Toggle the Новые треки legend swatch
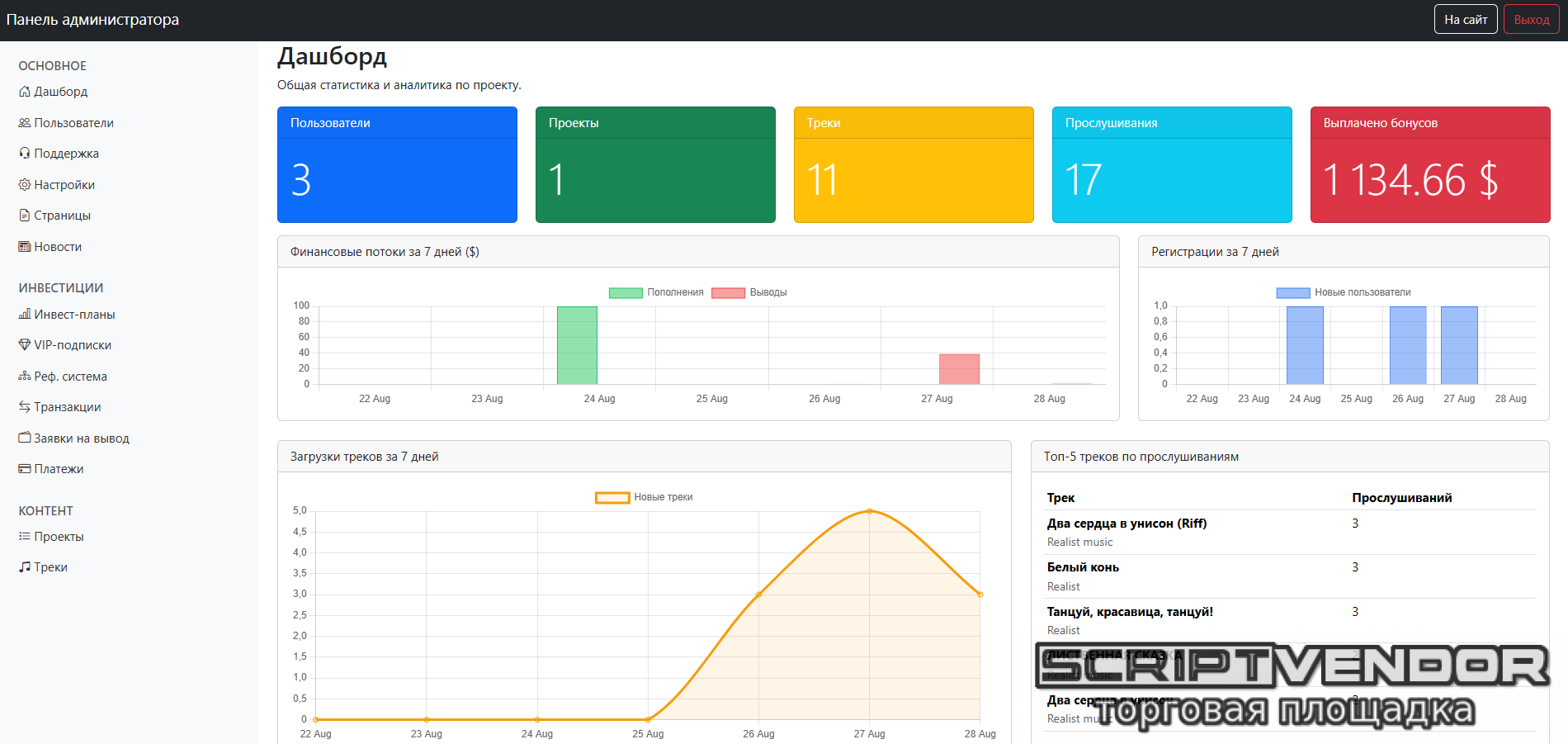 tap(612, 497)
